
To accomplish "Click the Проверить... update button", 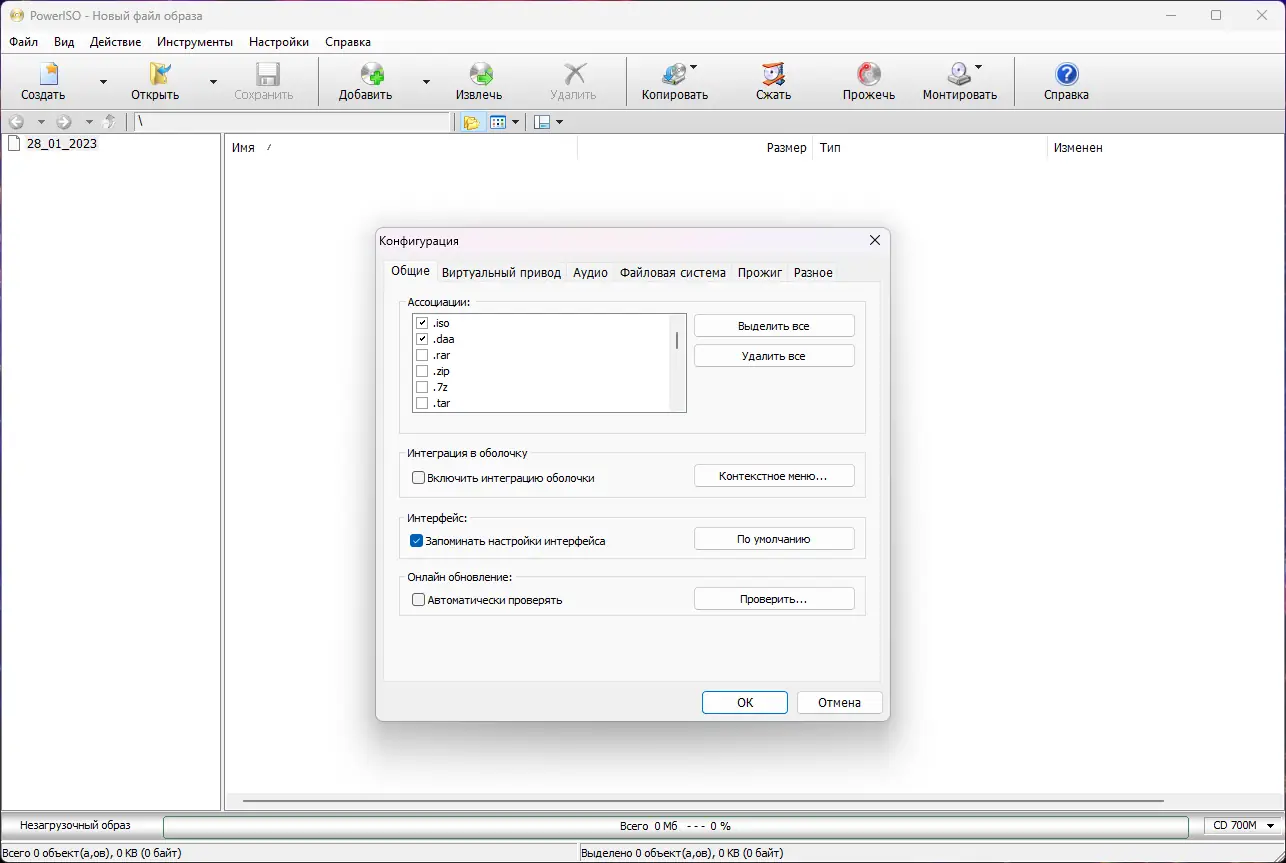I will [x=774, y=599].
